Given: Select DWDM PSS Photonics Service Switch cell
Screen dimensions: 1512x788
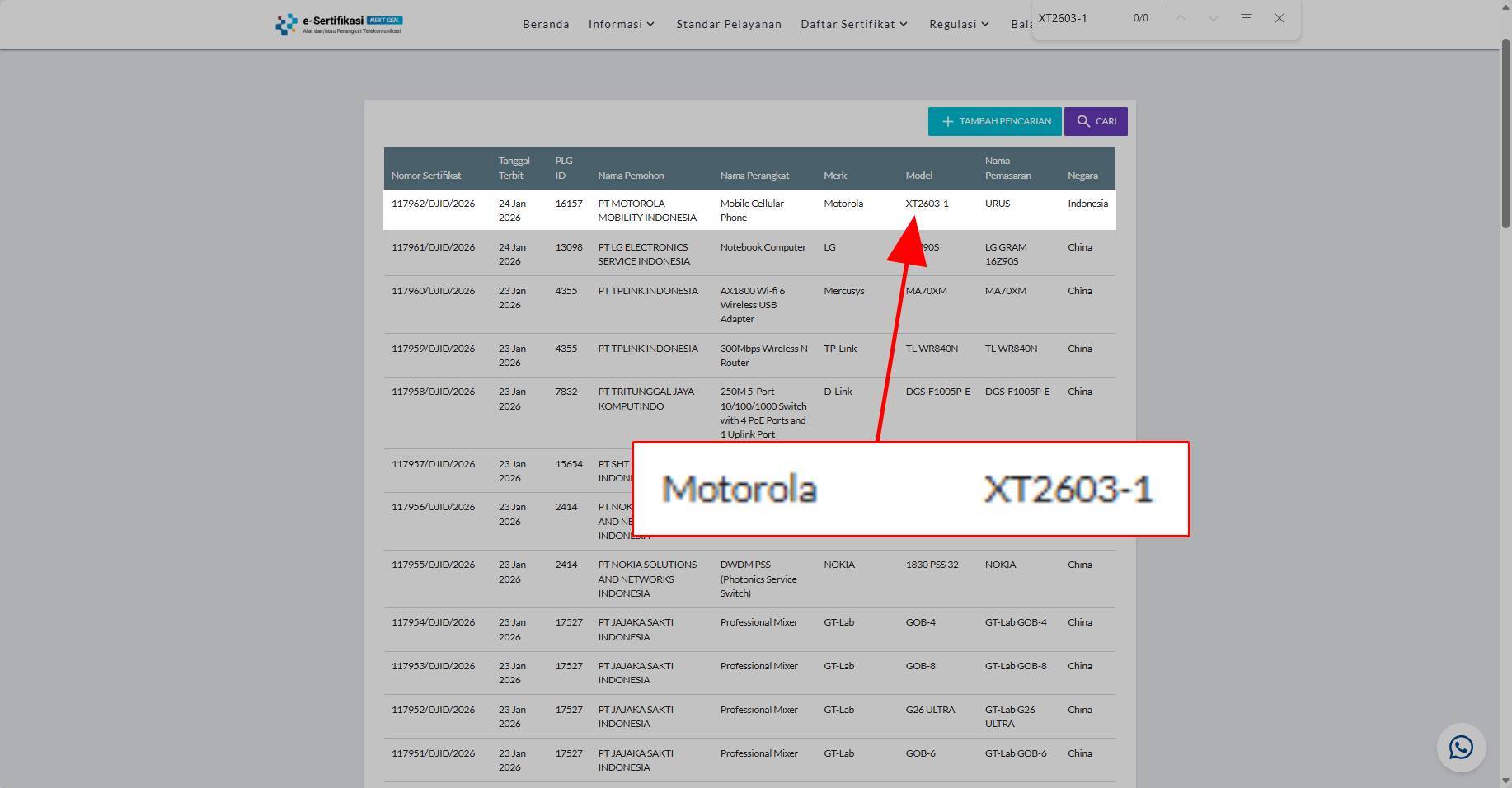Looking at the screenshot, I should coord(758,579).
